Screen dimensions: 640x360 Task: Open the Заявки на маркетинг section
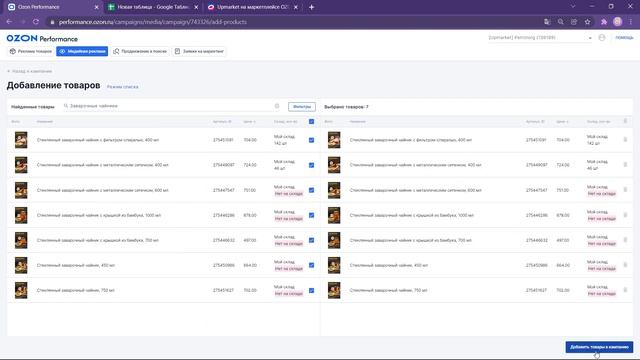(x=199, y=51)
